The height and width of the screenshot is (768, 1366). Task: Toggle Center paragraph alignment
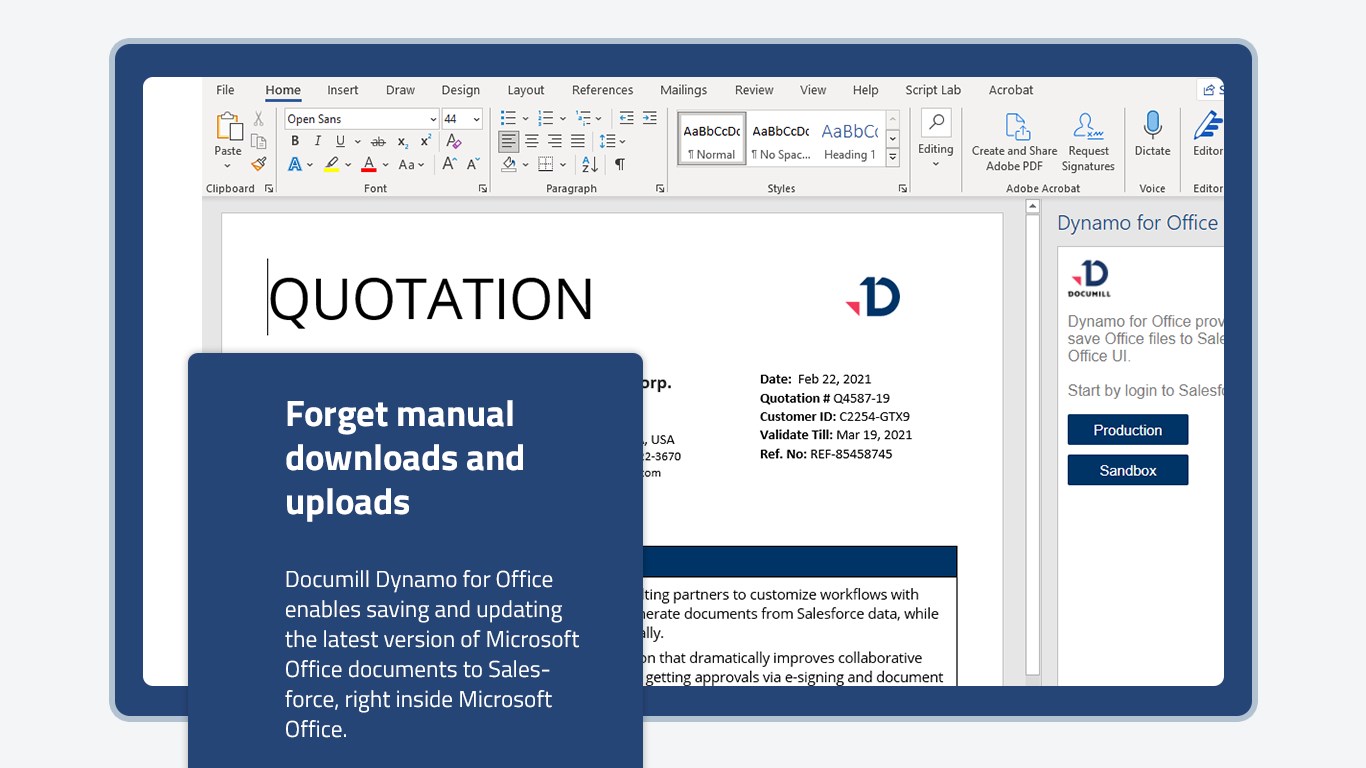(532, 141)
